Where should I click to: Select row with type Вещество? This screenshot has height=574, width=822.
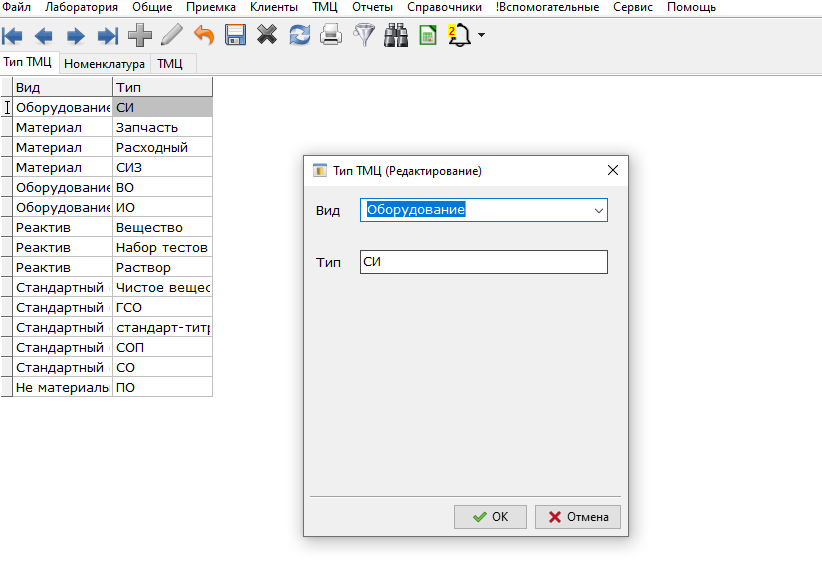pos(106,228)
